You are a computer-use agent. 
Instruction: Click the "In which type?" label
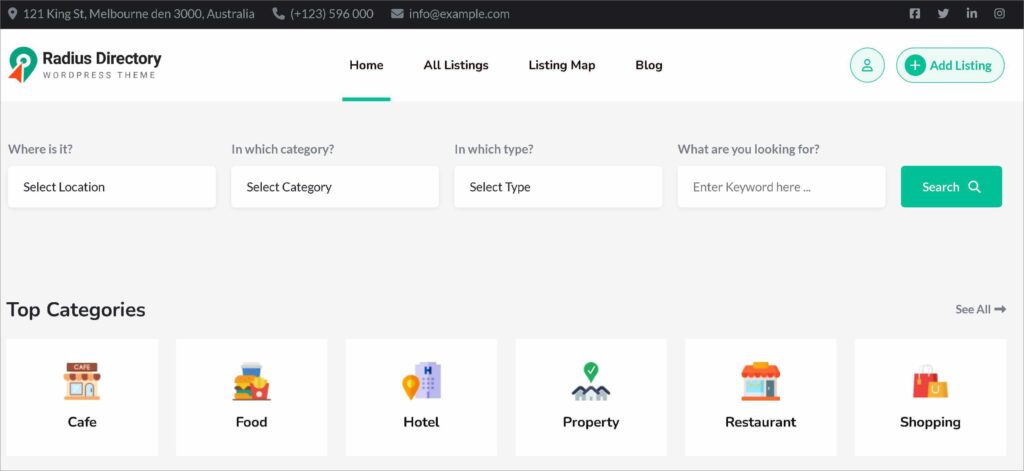click(x=494, y=149)
